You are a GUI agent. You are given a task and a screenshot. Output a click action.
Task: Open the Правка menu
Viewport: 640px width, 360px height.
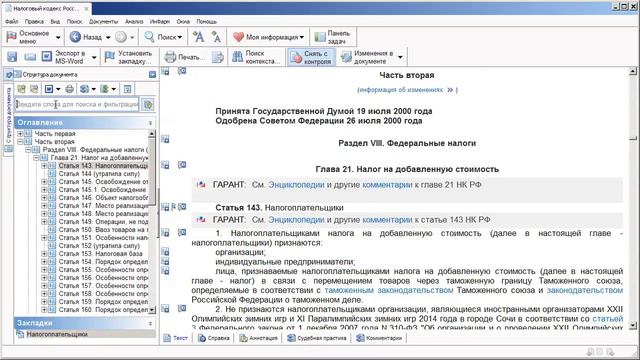click(x=34, y=22)
